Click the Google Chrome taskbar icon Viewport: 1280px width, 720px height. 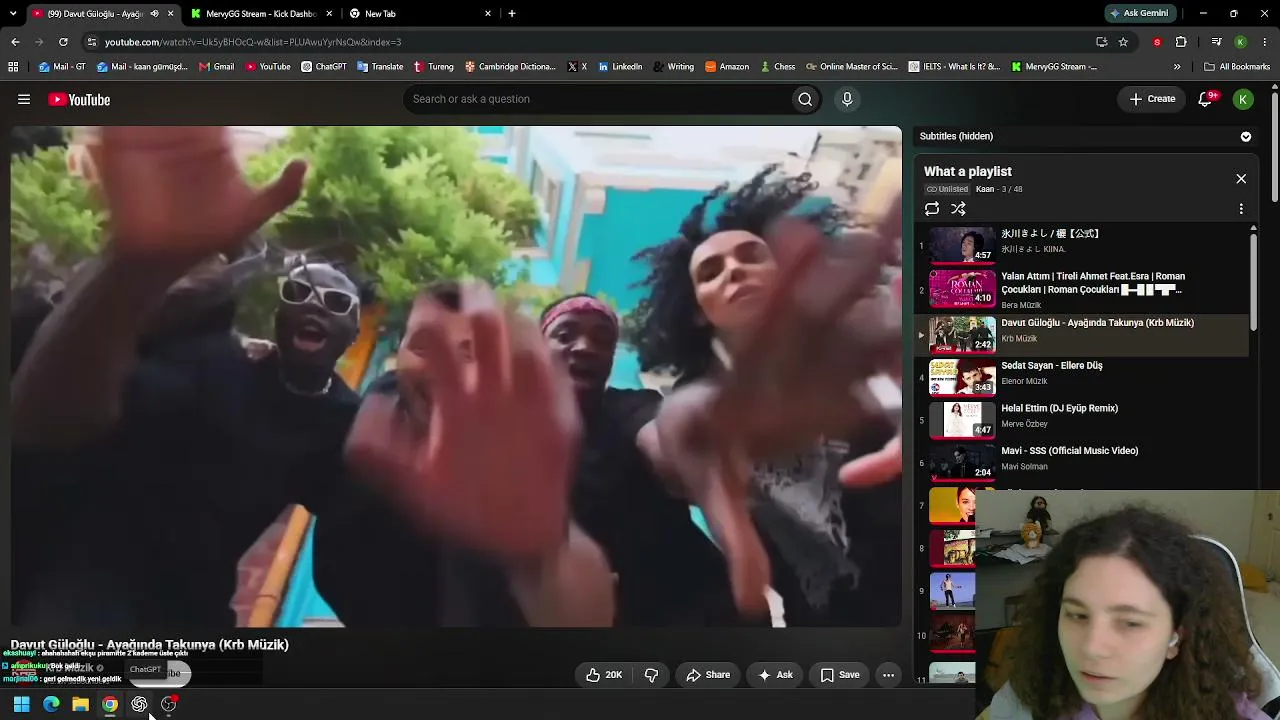click(x=110, y=704)
